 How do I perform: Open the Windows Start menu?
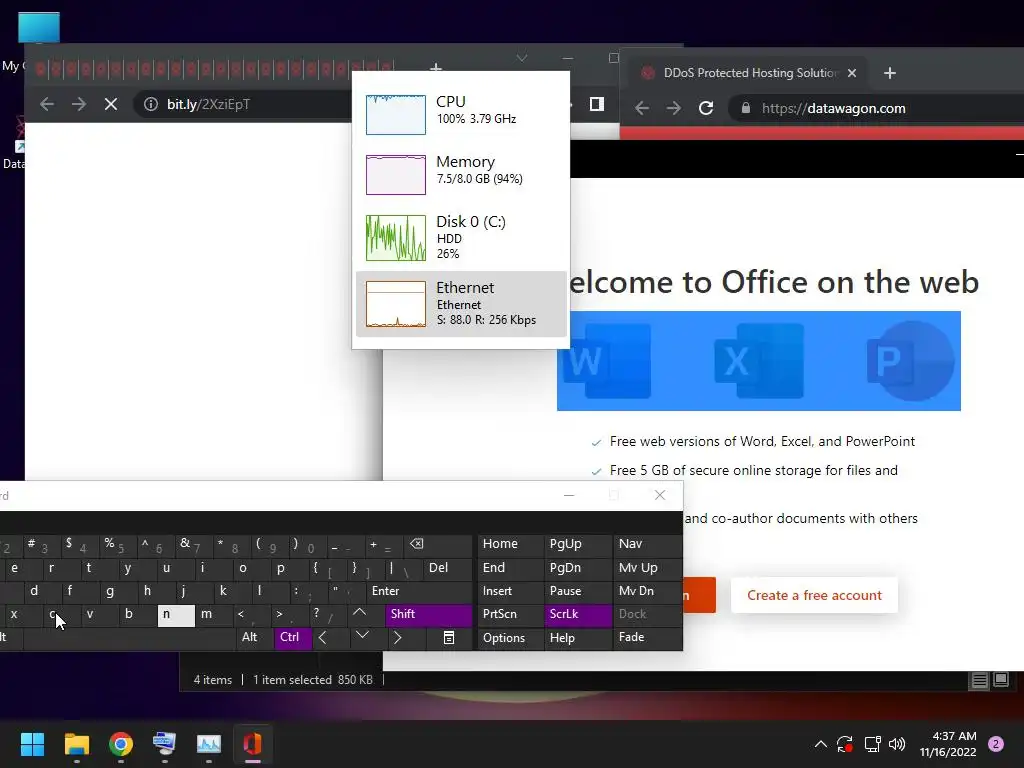click(x=32, y=744)
